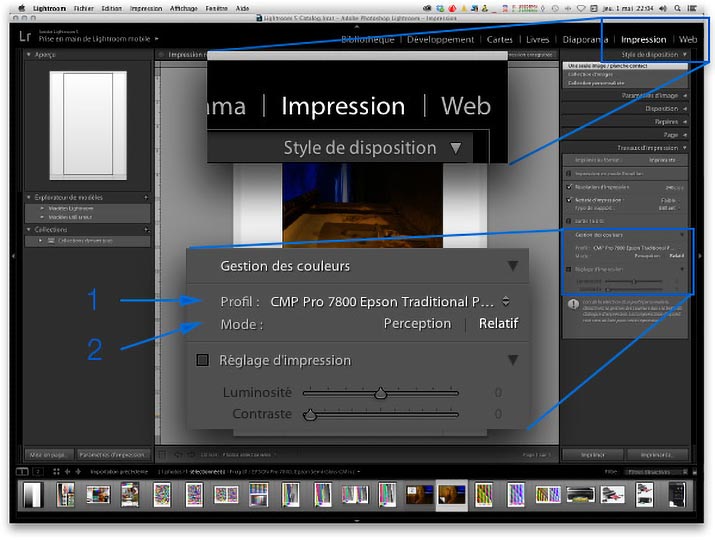Hide the filmstrip with bottom edge arrow

pos(357,520)
